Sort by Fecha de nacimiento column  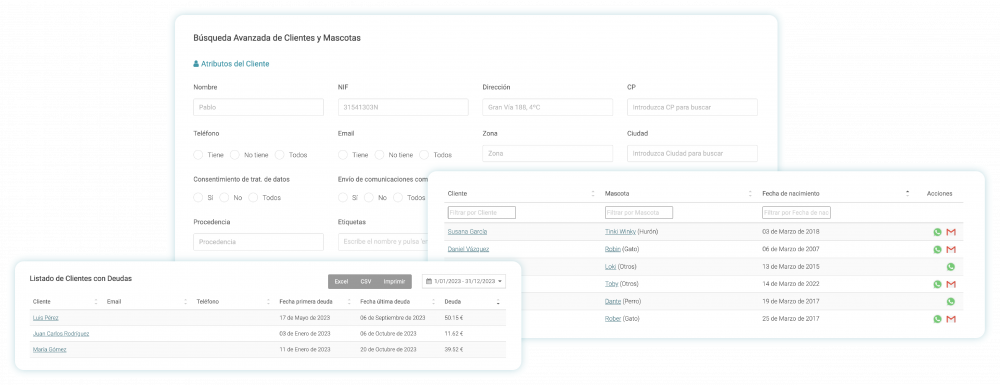click(x=907, y=193)
